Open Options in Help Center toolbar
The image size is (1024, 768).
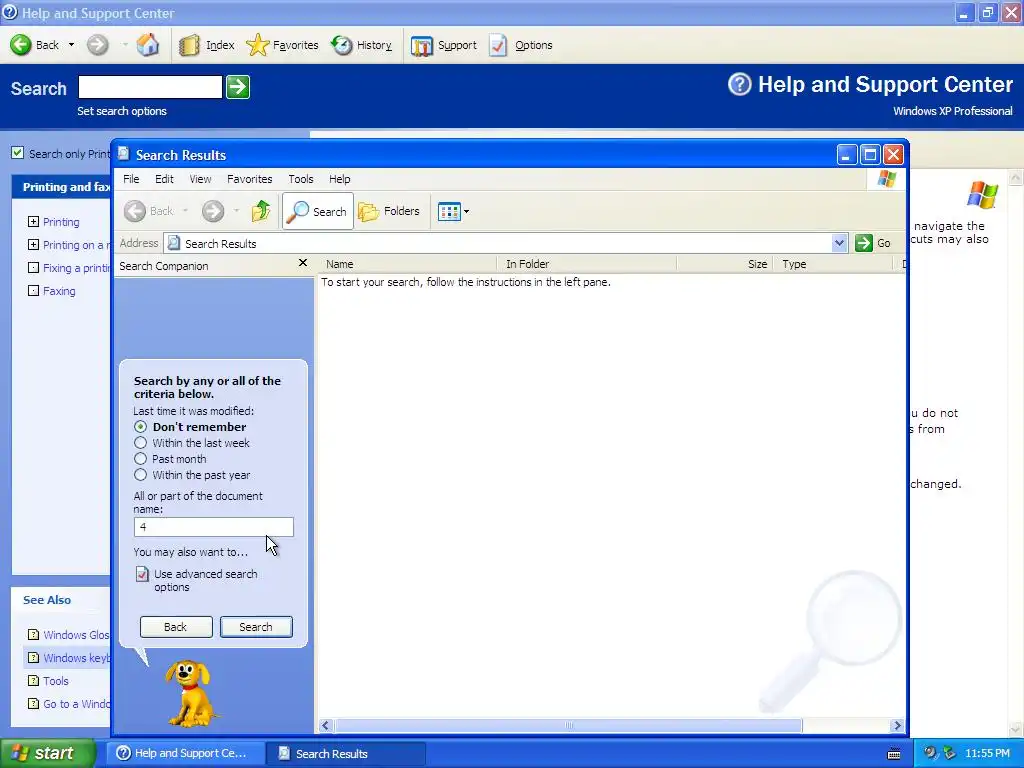pos(521,45)
